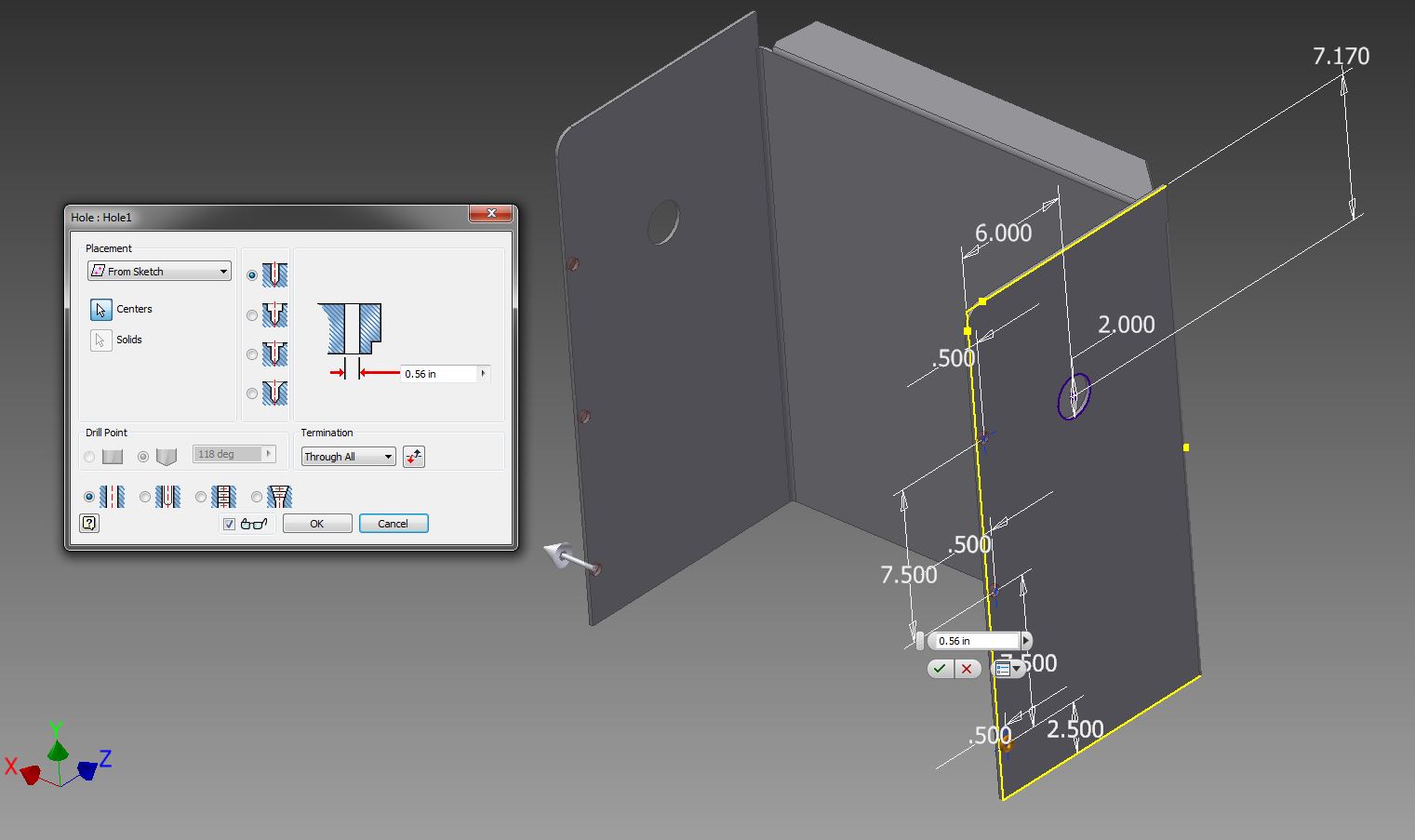Choose the tapped hole option
Screen dimensions: 1415x840
coord(201,497)
